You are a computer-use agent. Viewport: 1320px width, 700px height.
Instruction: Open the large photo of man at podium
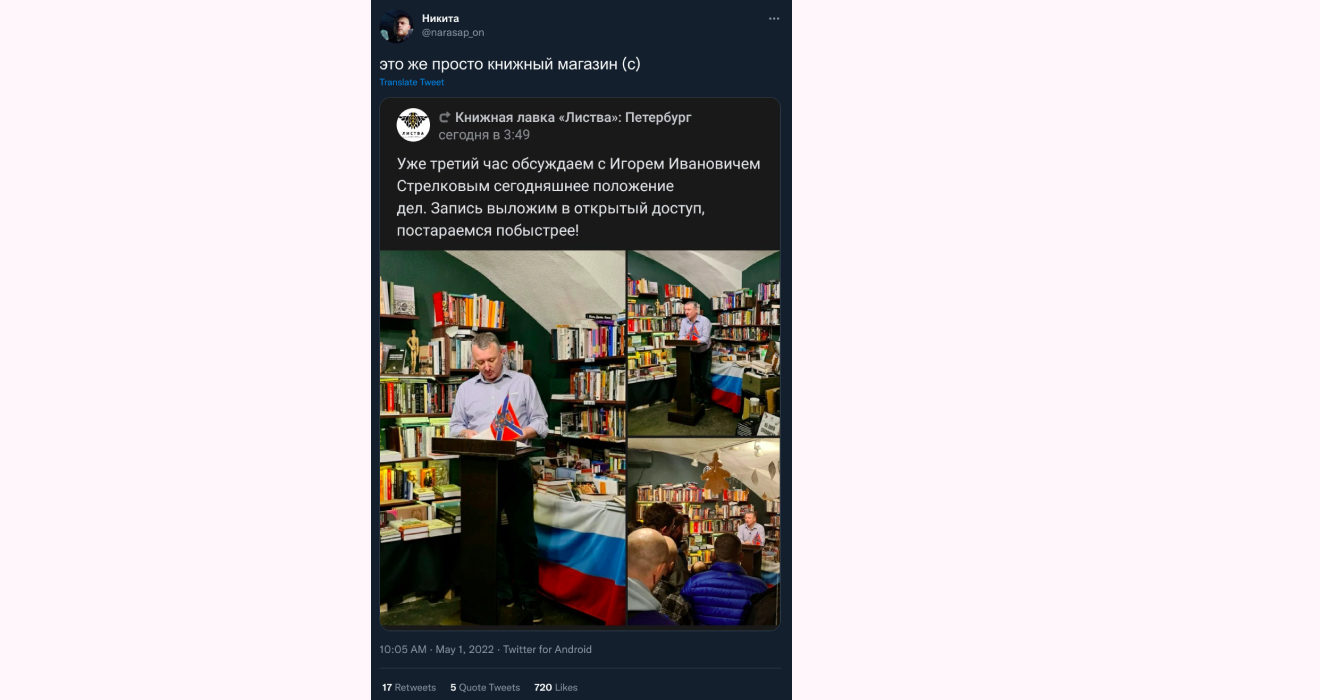(502, 438)
